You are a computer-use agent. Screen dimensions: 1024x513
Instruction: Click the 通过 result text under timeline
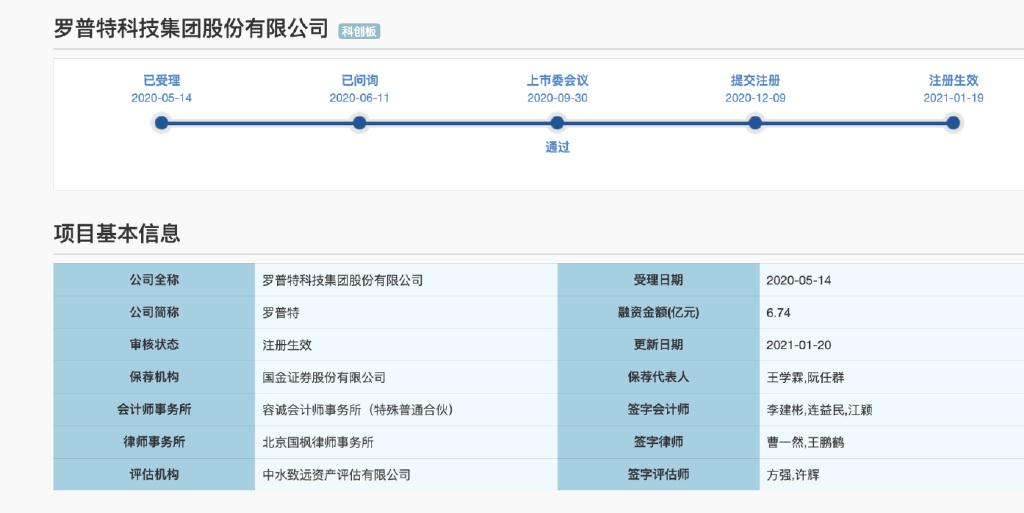557,147
